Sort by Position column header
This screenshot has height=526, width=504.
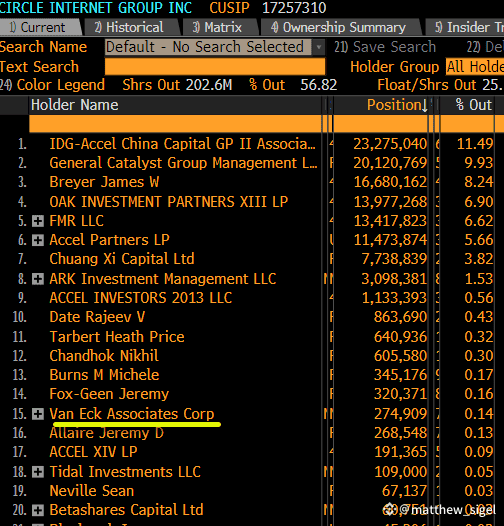[397, 105]
